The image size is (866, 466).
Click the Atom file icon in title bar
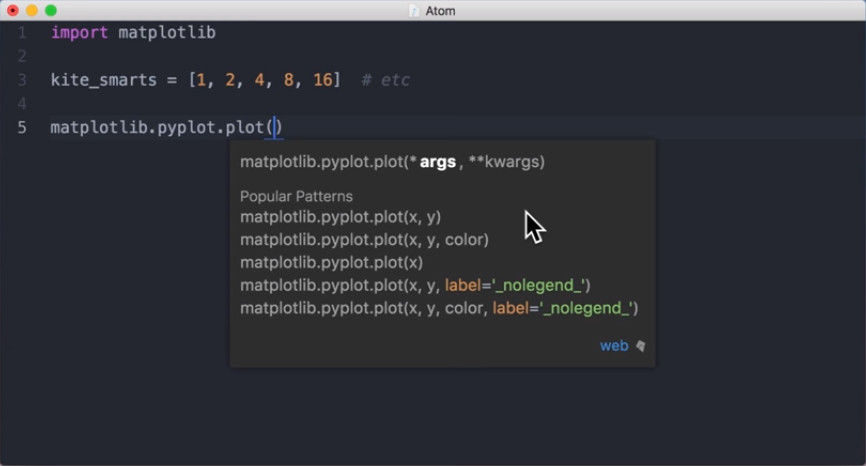pos(414,10)
